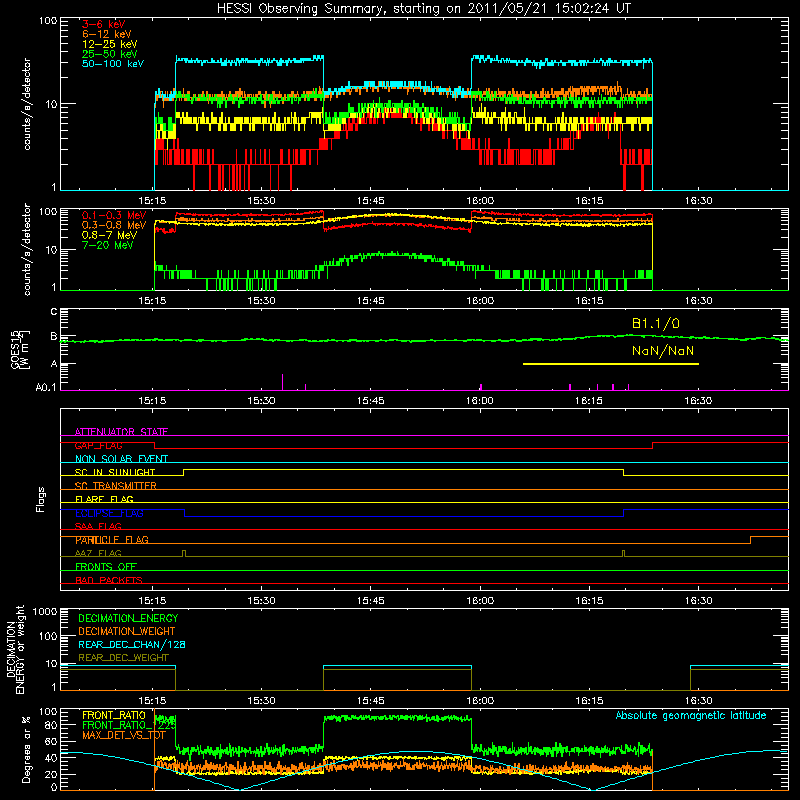Screen dimensions: 800x800
Task: Click 16:30 tick under the Flags panel
Action: click(x=698, y=601)
